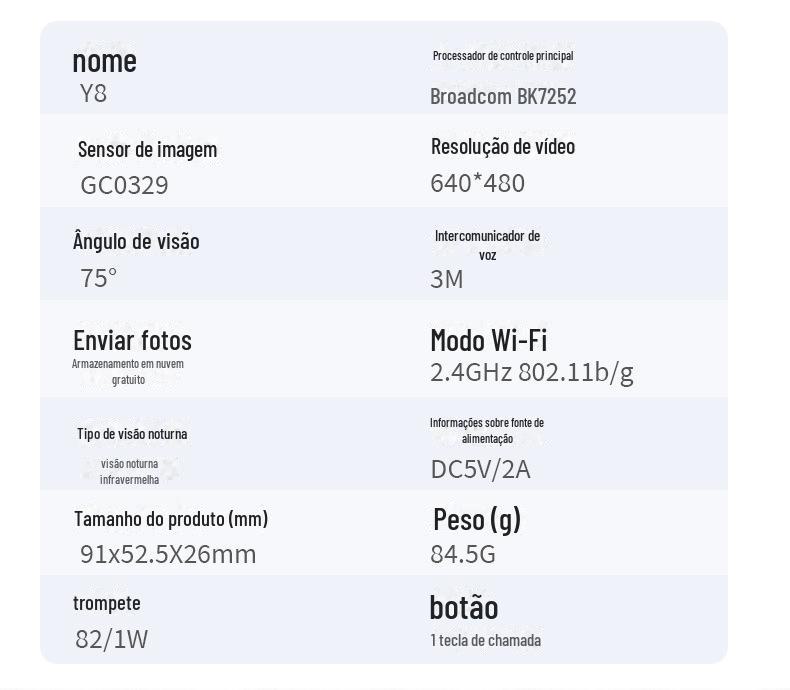Select the Y8 model name value
Viewport: 790px width, 690px height.
93,94
